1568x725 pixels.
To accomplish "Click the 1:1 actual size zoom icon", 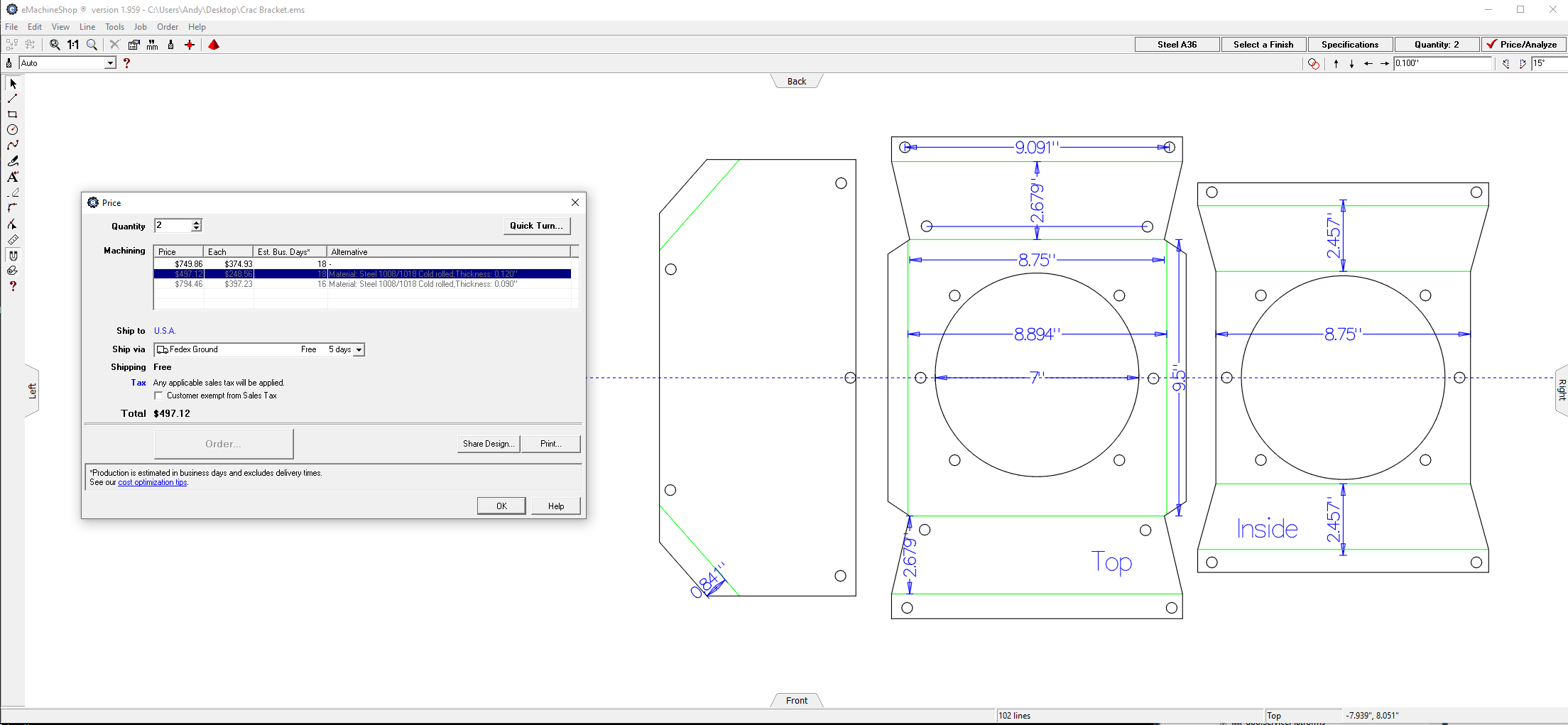I will [73, 45].
